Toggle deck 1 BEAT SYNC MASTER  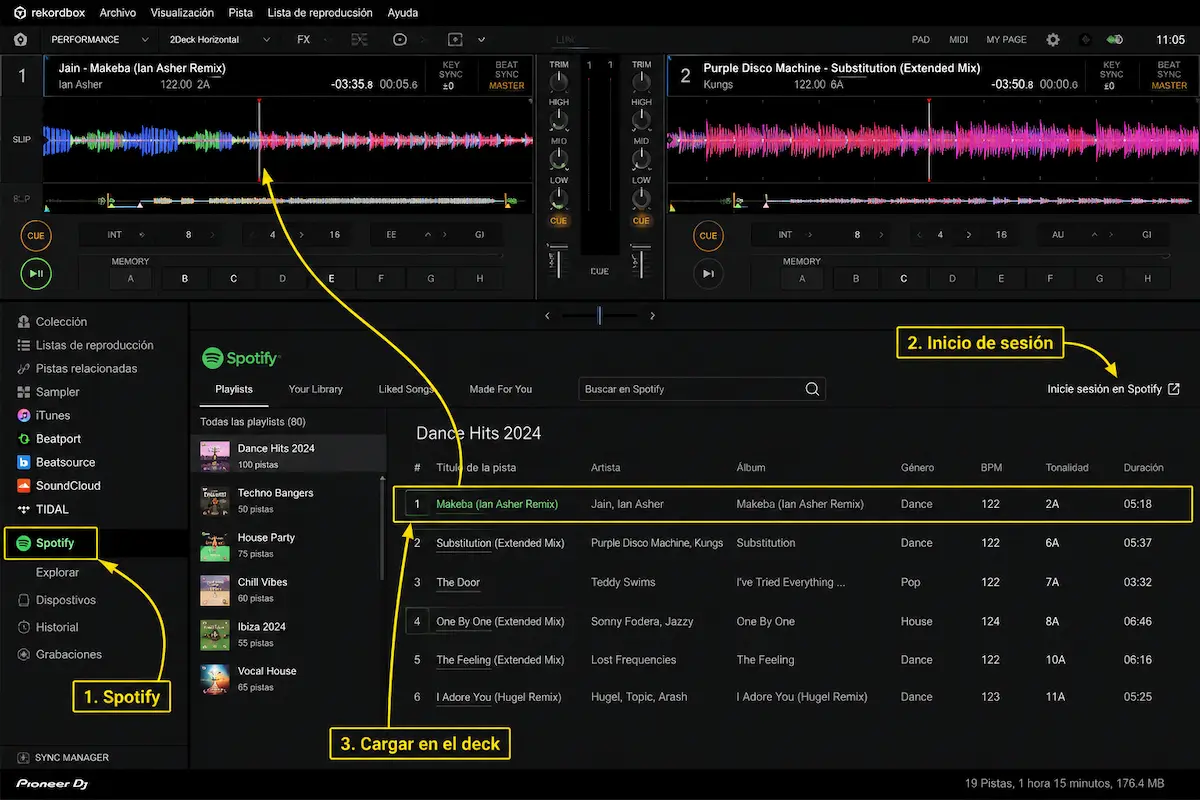point(507,75)
